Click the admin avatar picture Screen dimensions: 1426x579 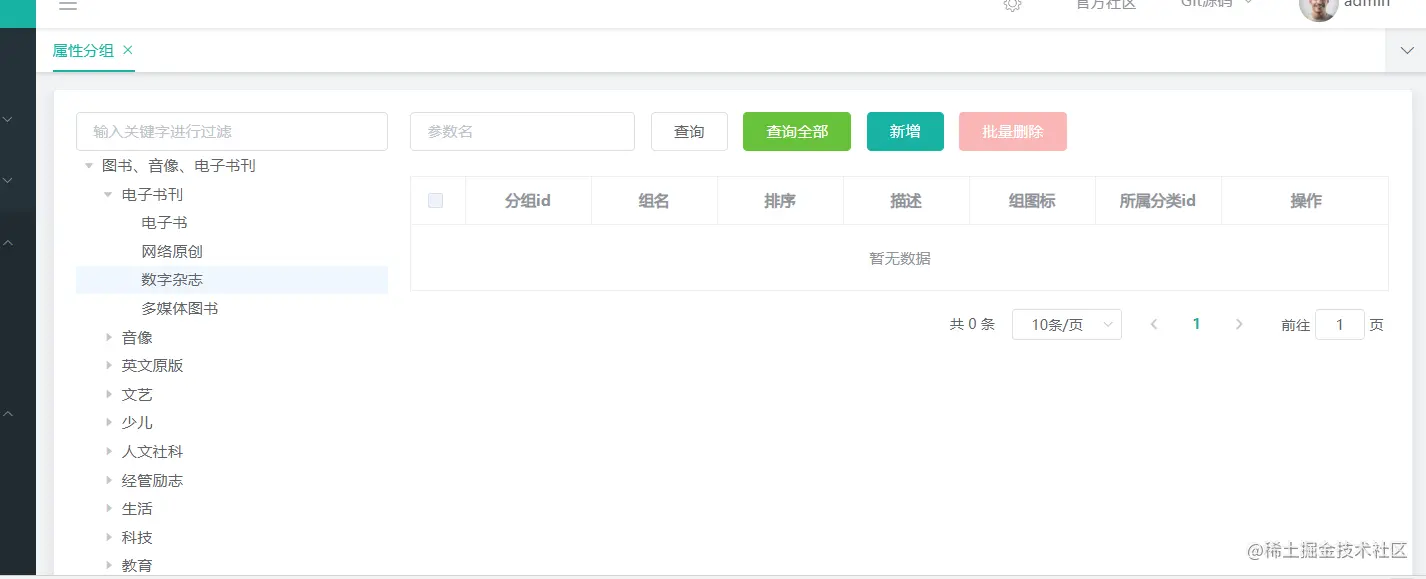coord(1318,8)
